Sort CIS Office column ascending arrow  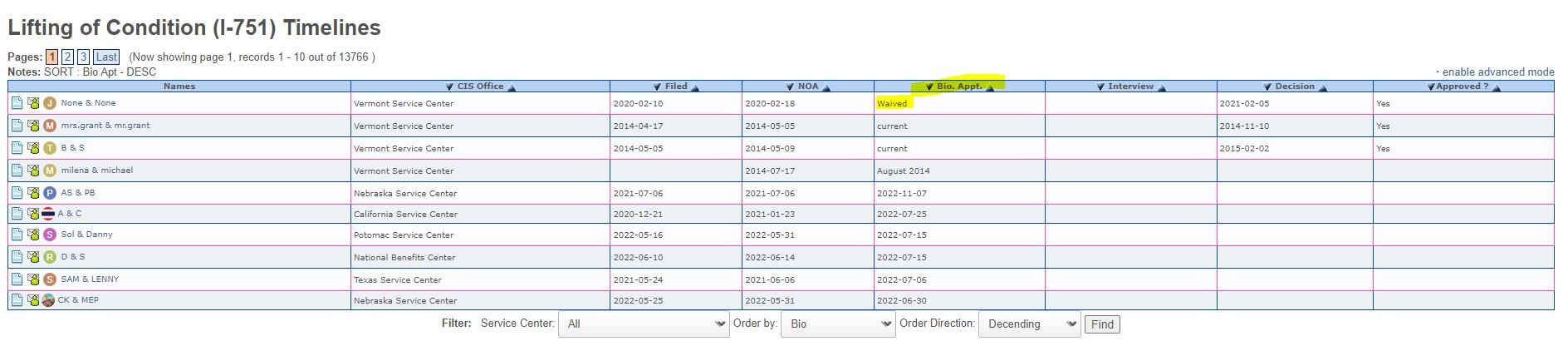click(x=512, y=87)
